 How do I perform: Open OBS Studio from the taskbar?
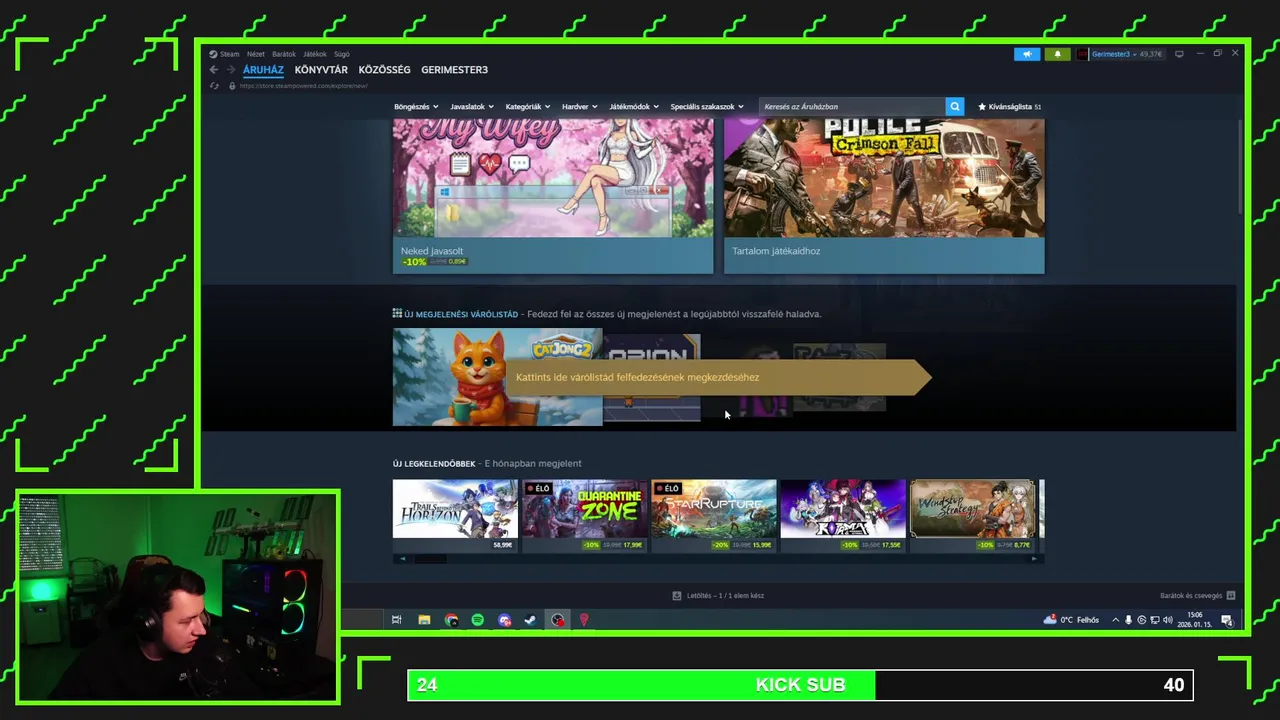(558, 620)
